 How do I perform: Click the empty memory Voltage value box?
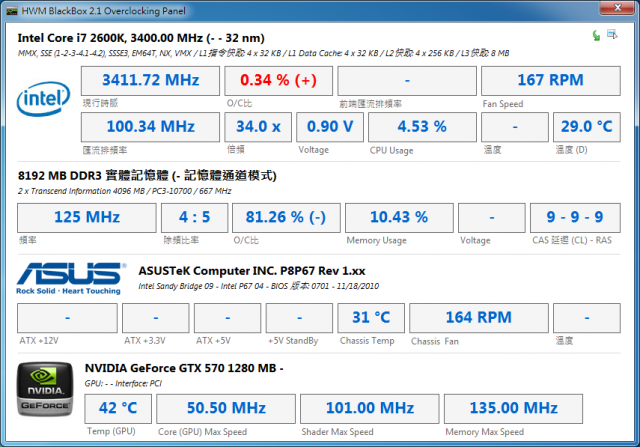[x=491, y=218]
